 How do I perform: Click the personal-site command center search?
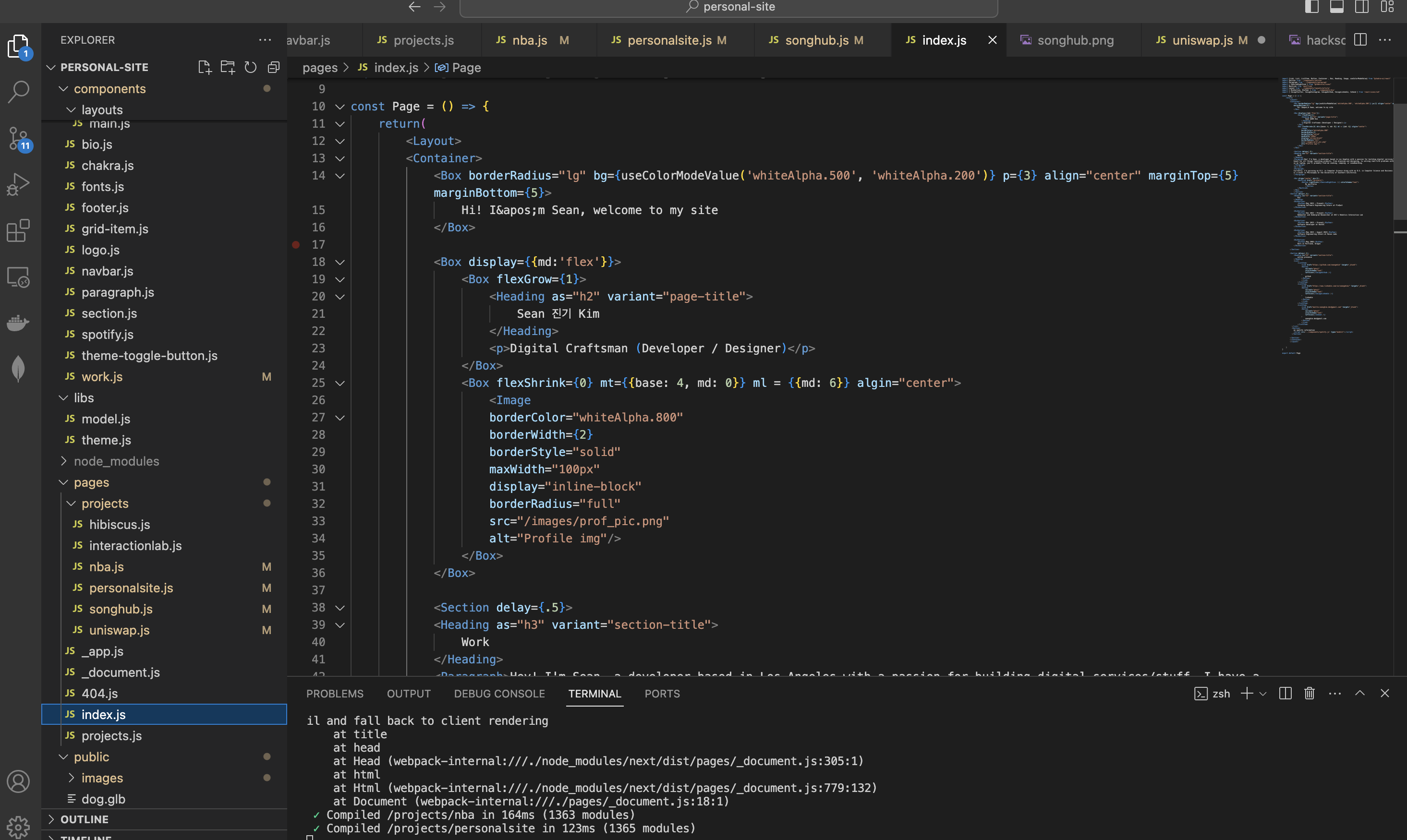coord(728,7)
